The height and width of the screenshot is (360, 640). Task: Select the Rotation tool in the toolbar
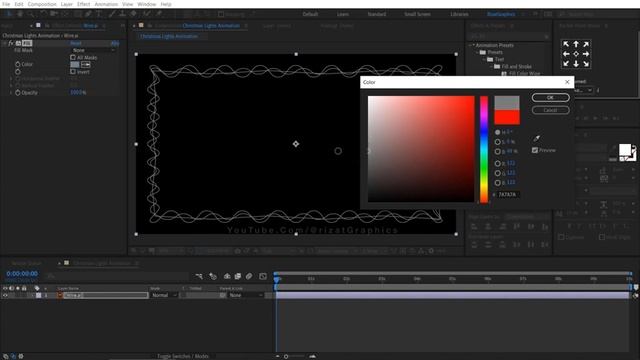(x=43, y=14)
